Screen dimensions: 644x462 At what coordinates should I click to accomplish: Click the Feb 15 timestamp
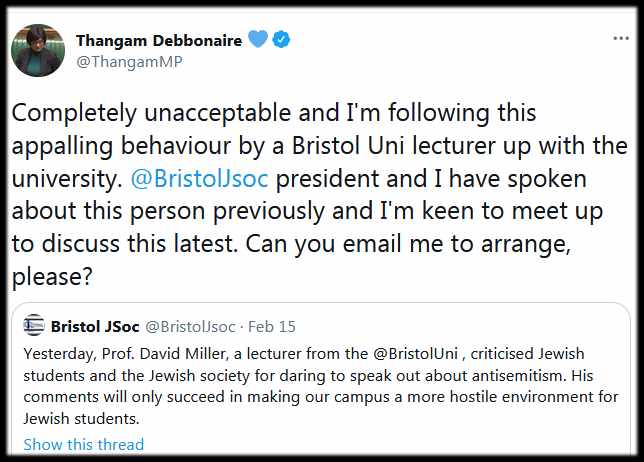[269, 326]
